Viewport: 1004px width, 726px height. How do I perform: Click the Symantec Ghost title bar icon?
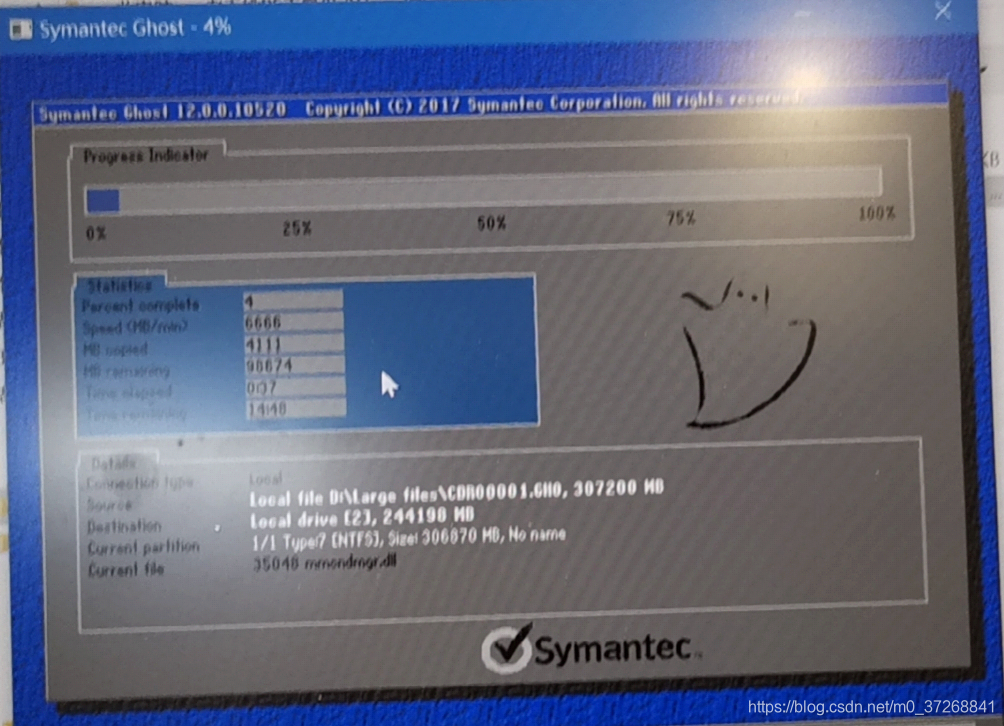[x=20, y=29]
